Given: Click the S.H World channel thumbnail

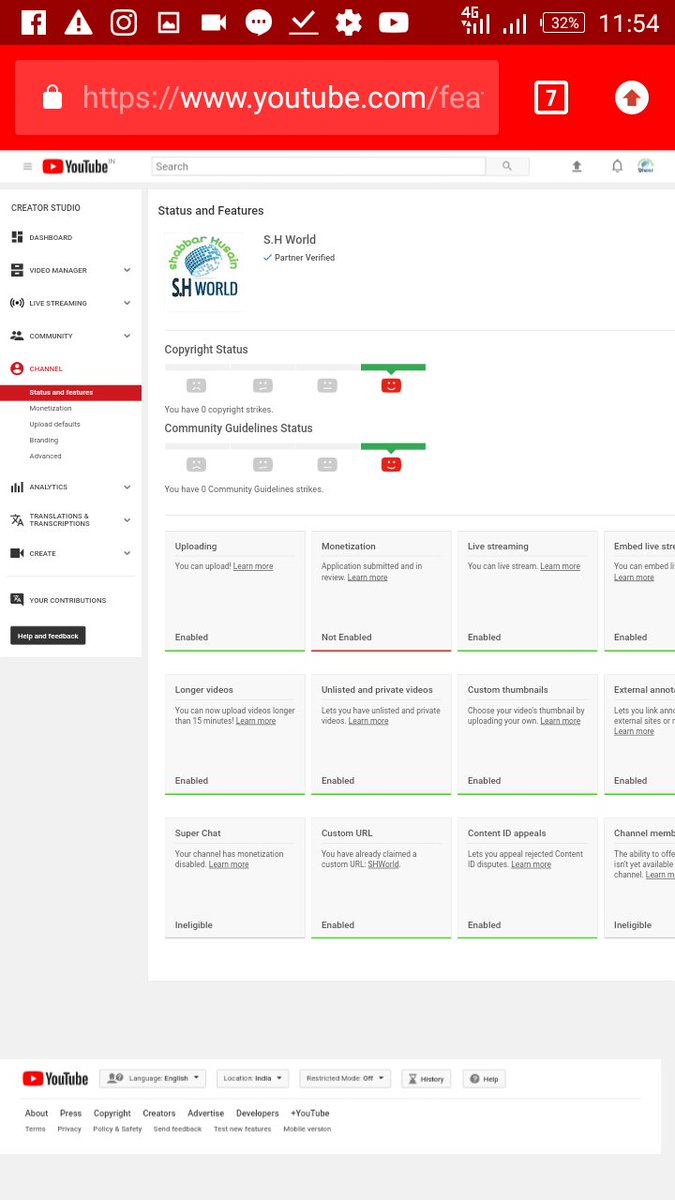Looking at the screenshot, I should 204,271.
